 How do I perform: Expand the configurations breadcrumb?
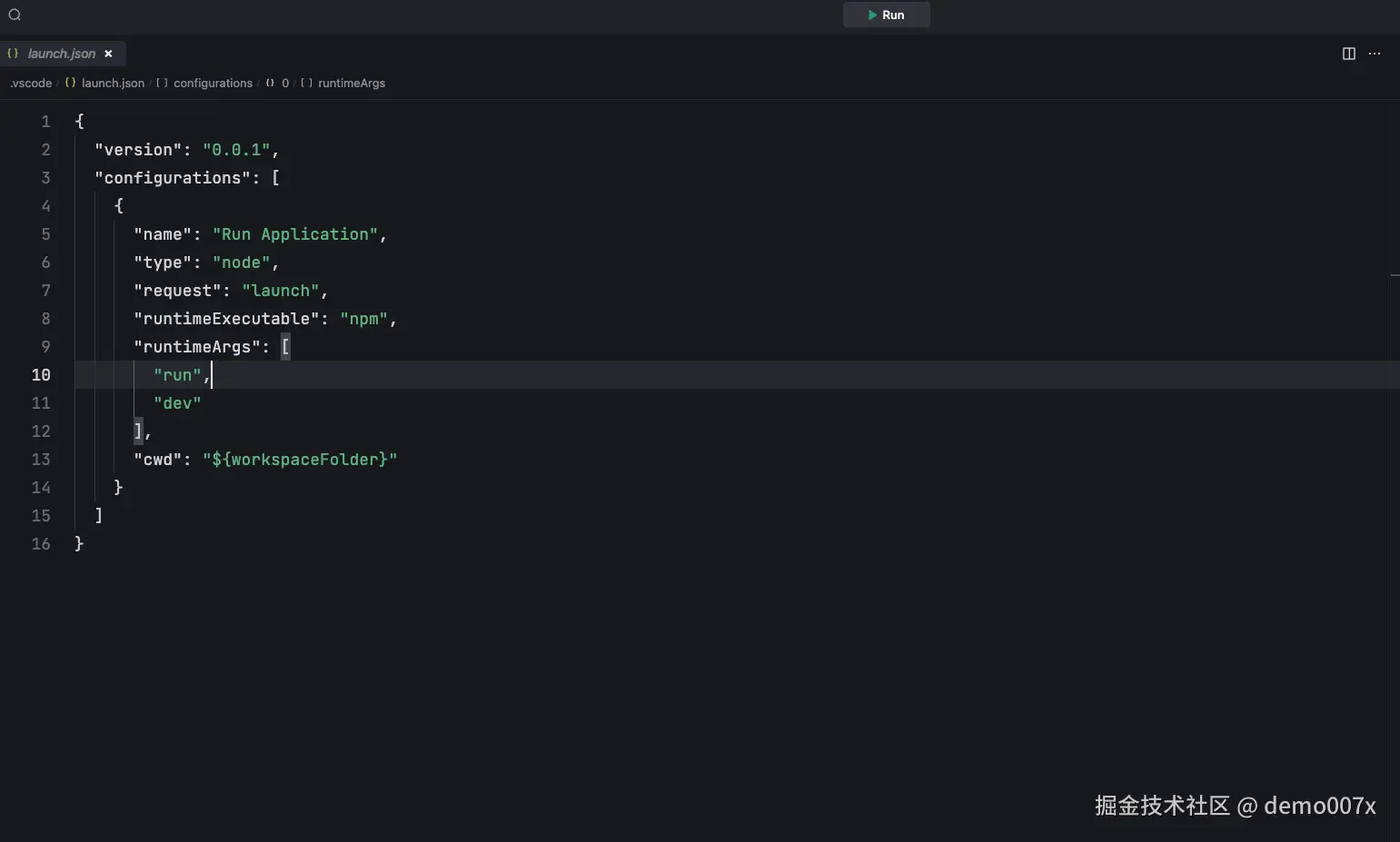[213, 83]
